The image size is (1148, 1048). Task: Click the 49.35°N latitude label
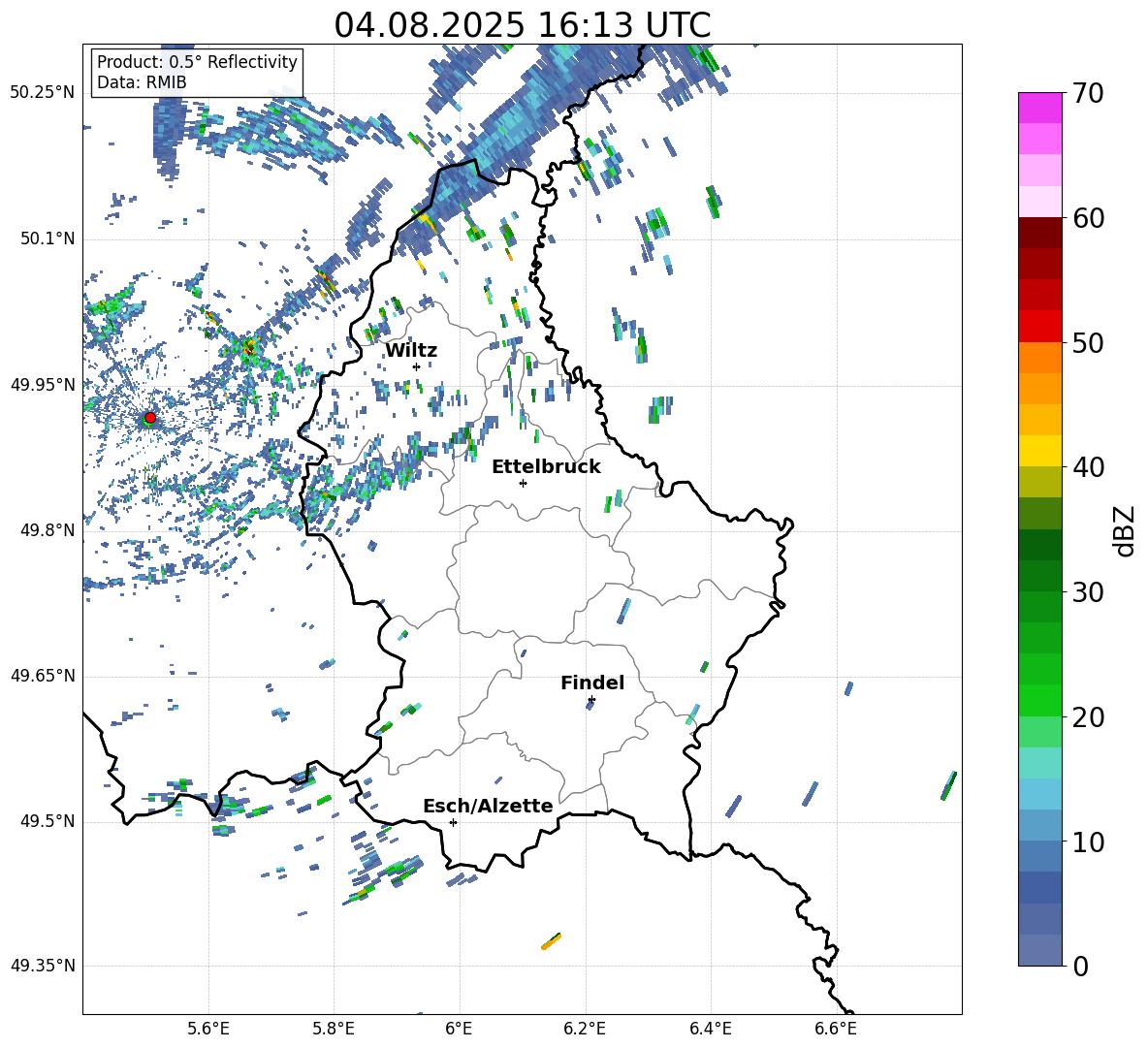pyautogui.click(x=42, y=966)
